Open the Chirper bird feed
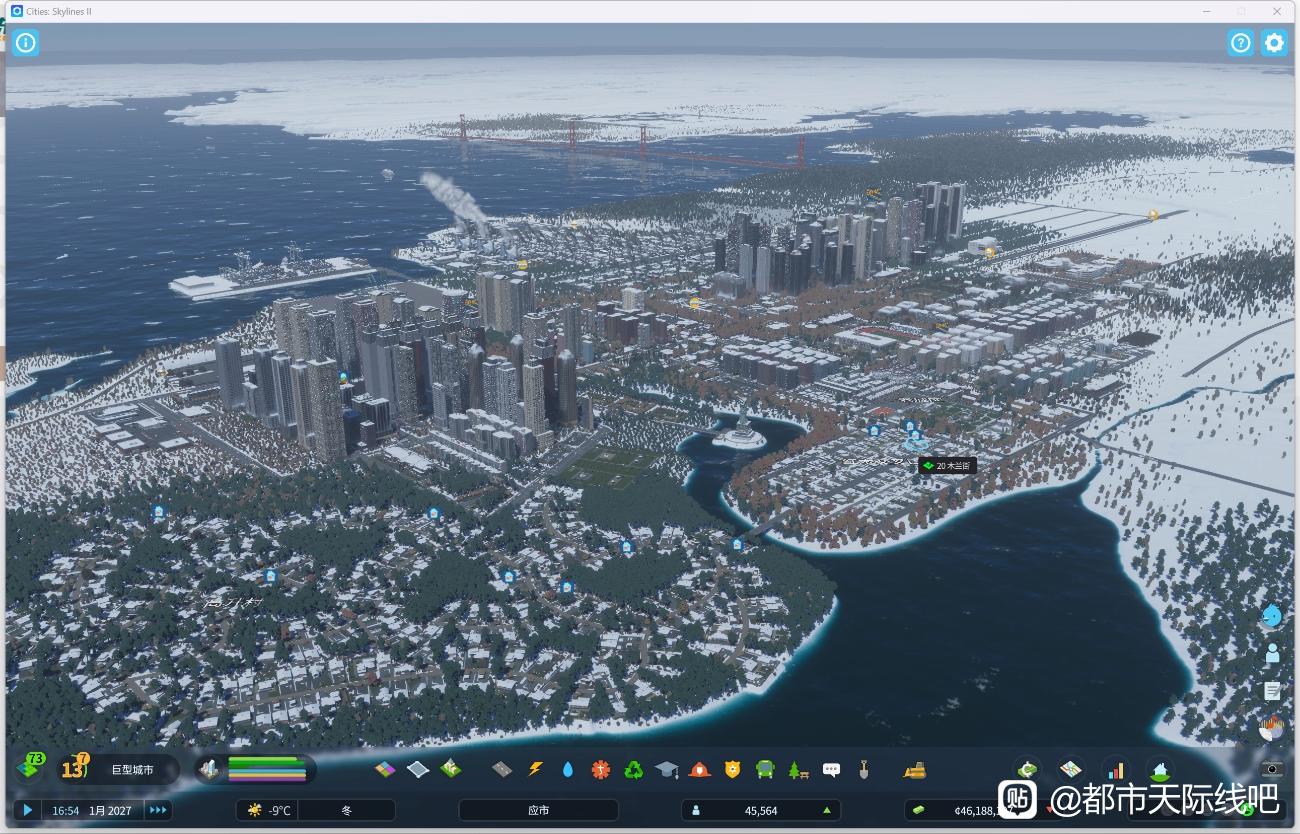1300x834 pixels. coord(1271,615)
